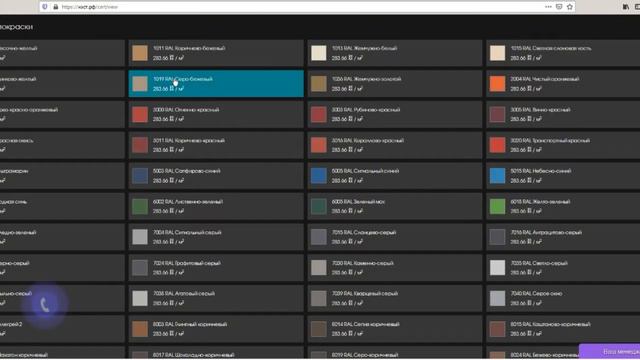Click the highlighted 1019 RAL grey-beige swatch

140,84
